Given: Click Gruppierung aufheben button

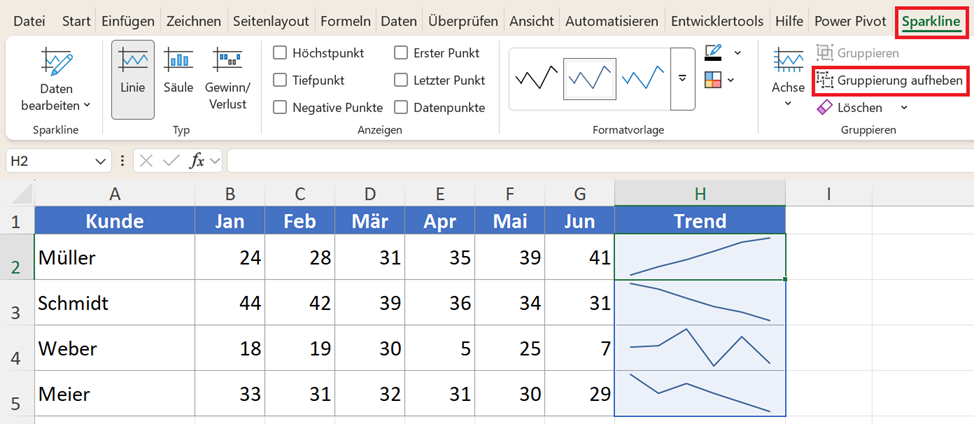Looking at the screenshot, I should point(890,81).
